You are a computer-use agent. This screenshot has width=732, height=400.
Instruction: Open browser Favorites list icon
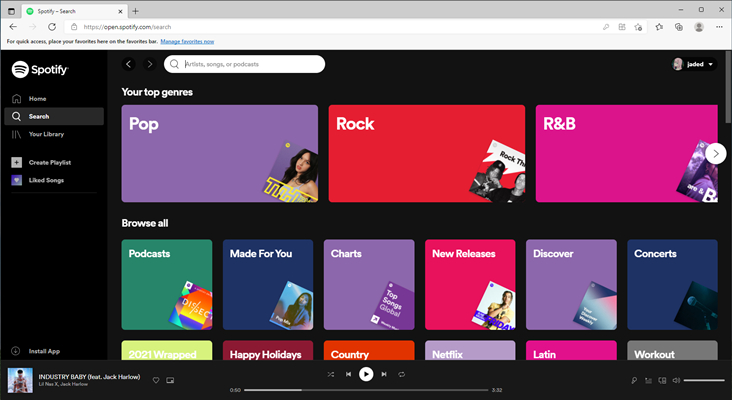(659, 27)
